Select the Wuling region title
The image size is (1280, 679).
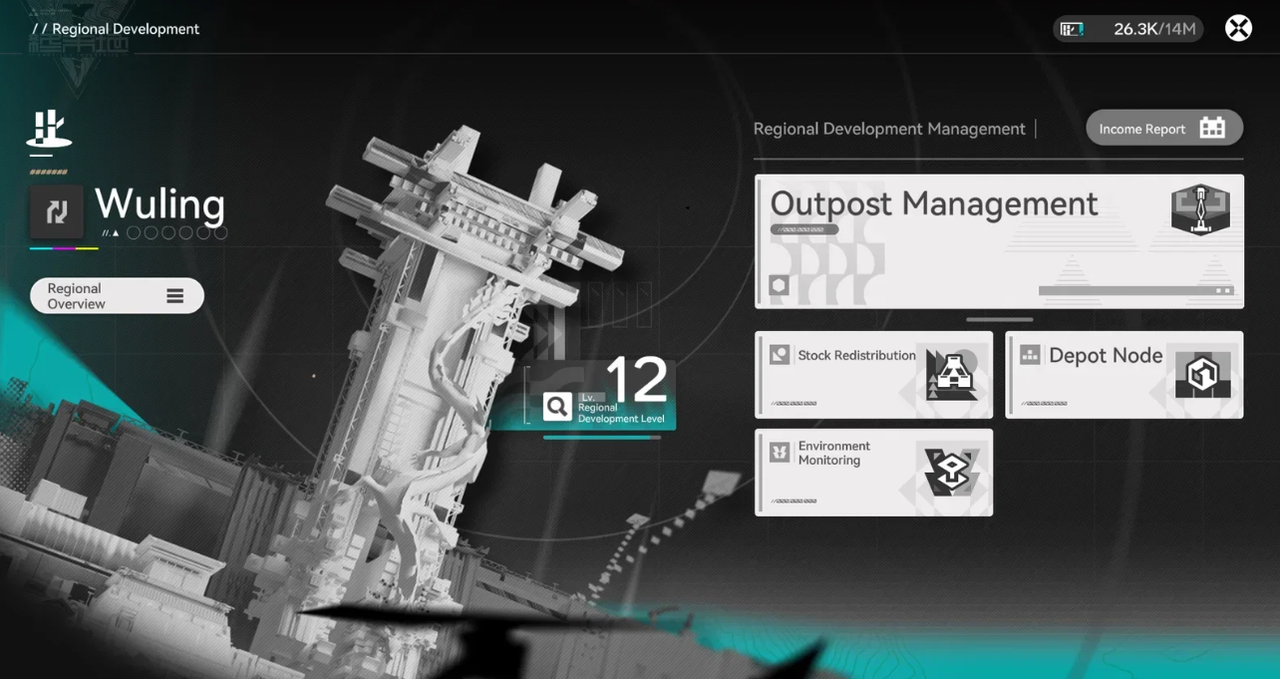point(160,204)
